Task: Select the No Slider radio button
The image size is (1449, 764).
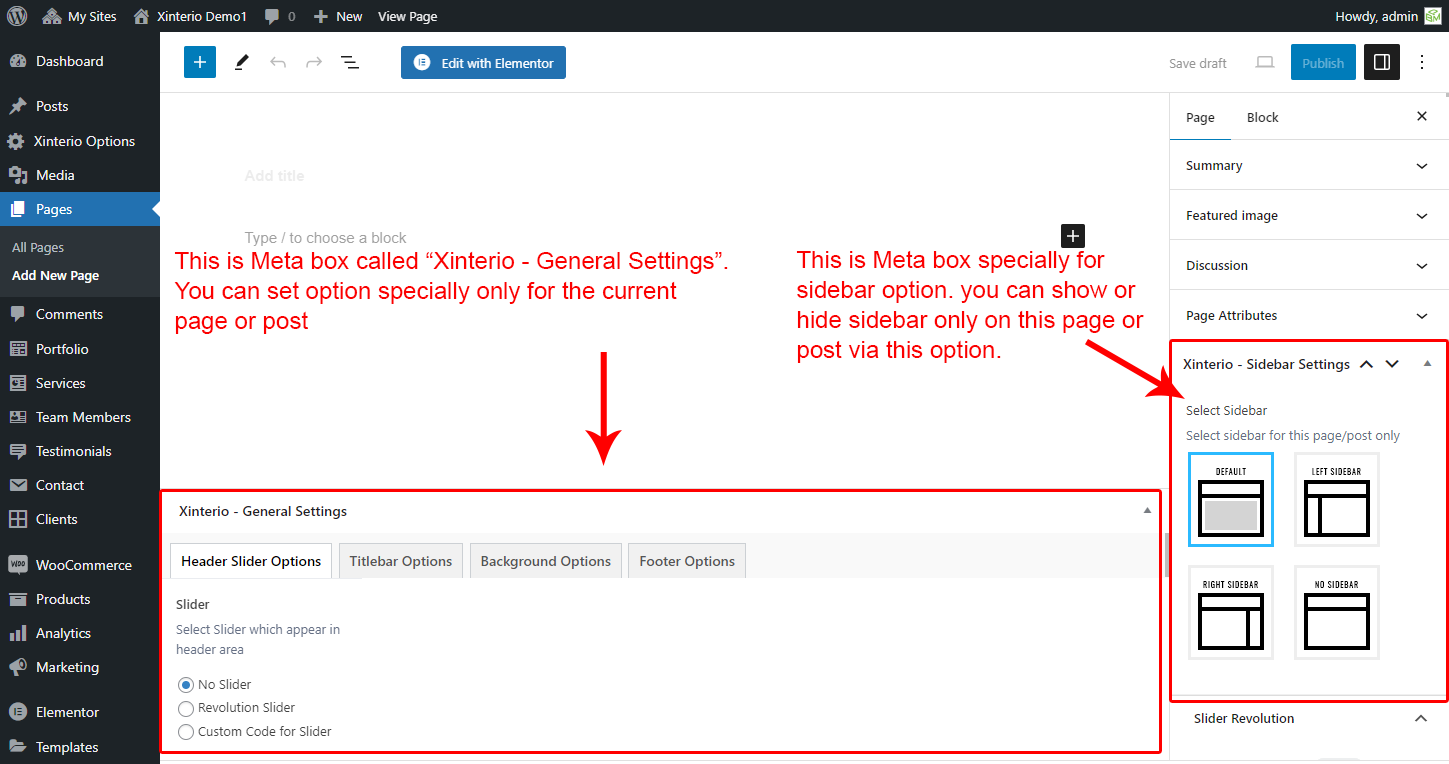Action: (185, 685)
